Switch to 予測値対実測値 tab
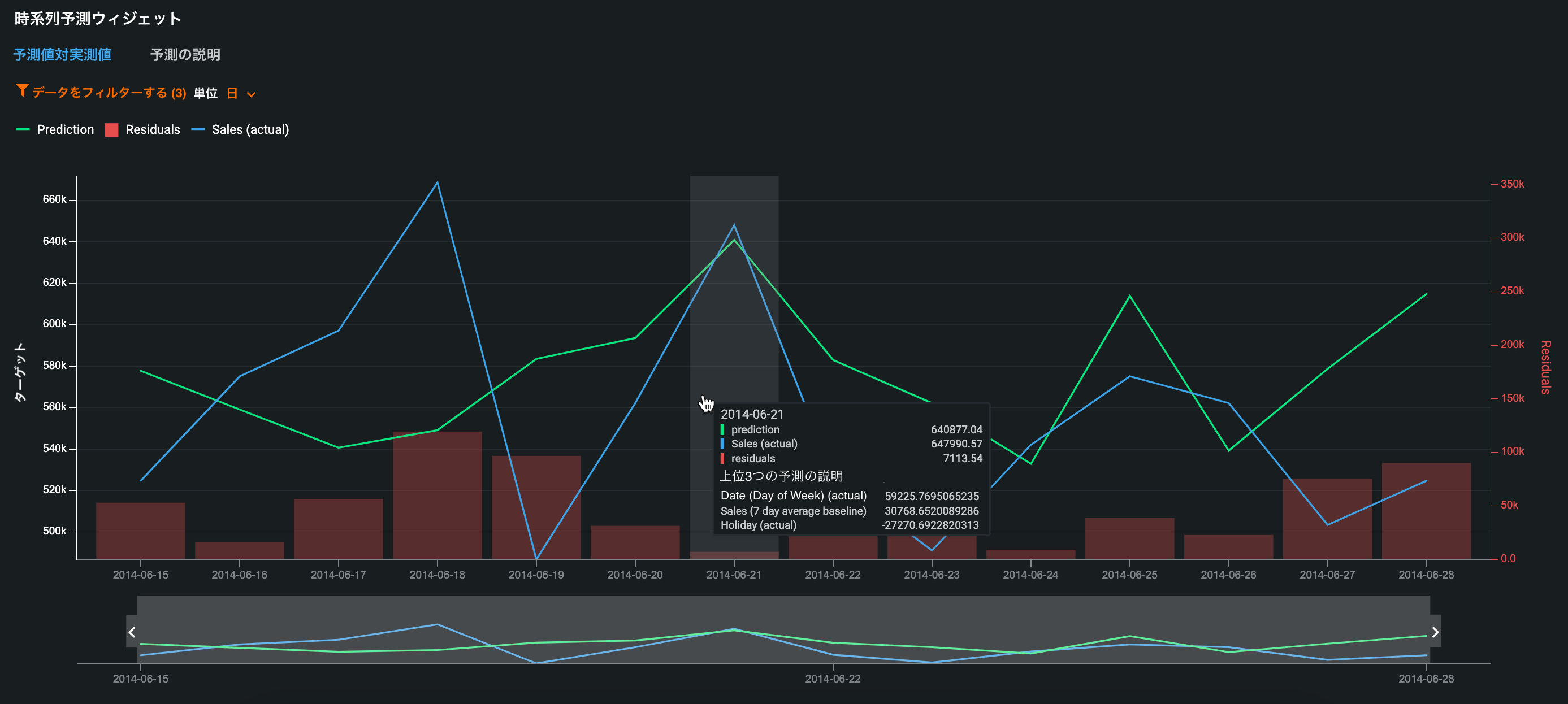 tap(62, 55)
